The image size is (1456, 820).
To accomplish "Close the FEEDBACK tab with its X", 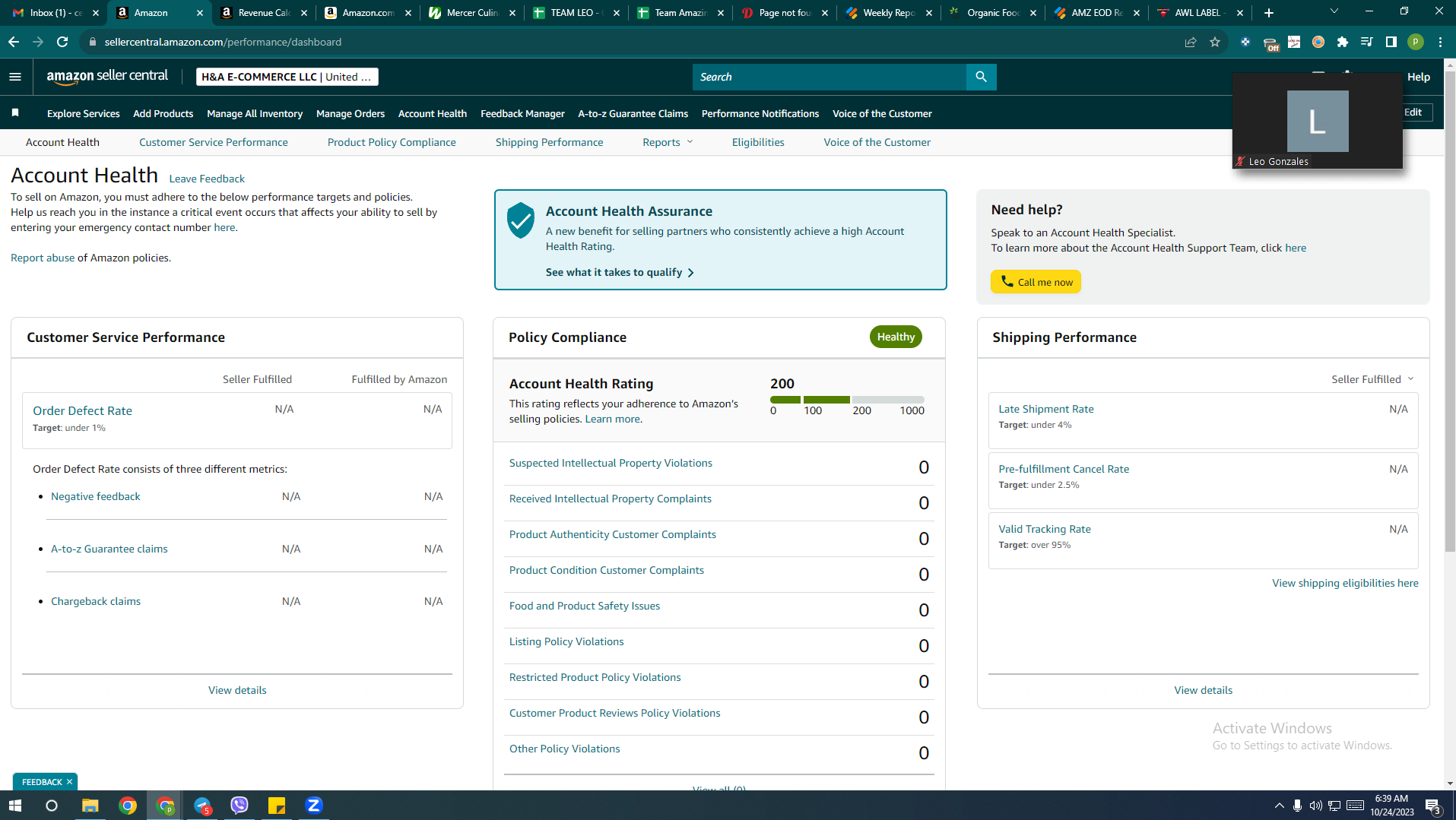I will point(69,782).
